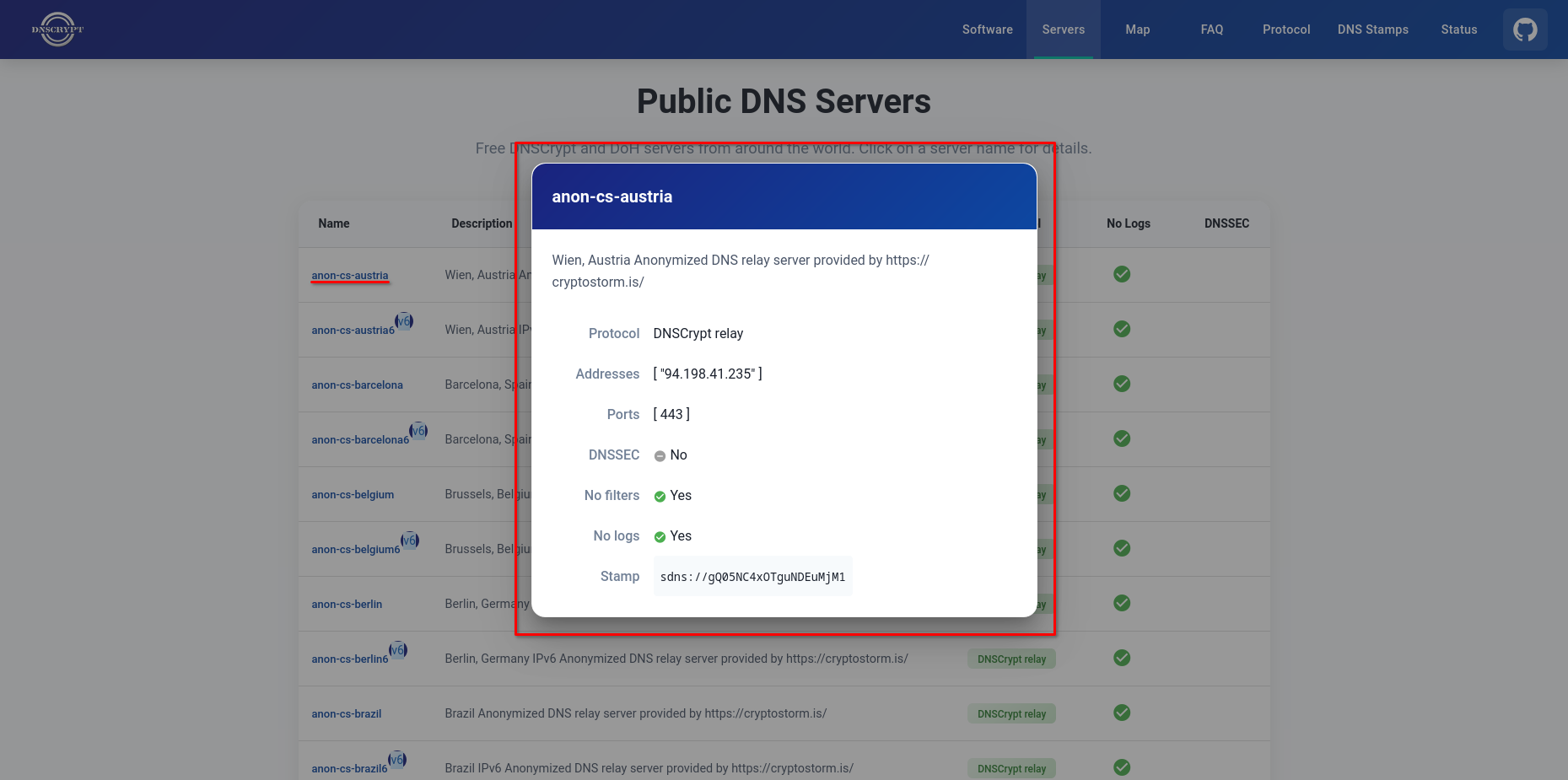The width and height of the screenshot is (1568, 780).
Task: Click DNSCrypt relay badge in anon-cs-brazil row
Action: click(1011, 714)
